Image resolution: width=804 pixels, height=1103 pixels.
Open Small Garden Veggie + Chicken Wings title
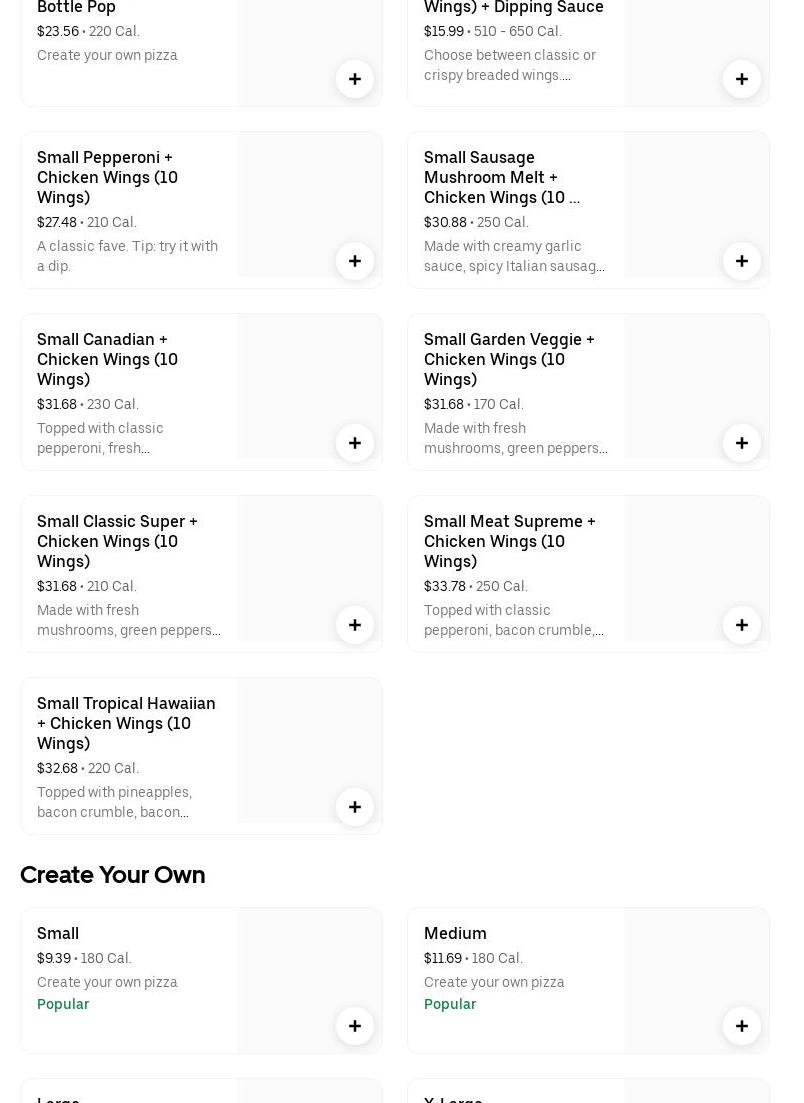pyautogui.click(x=509, y=359)
